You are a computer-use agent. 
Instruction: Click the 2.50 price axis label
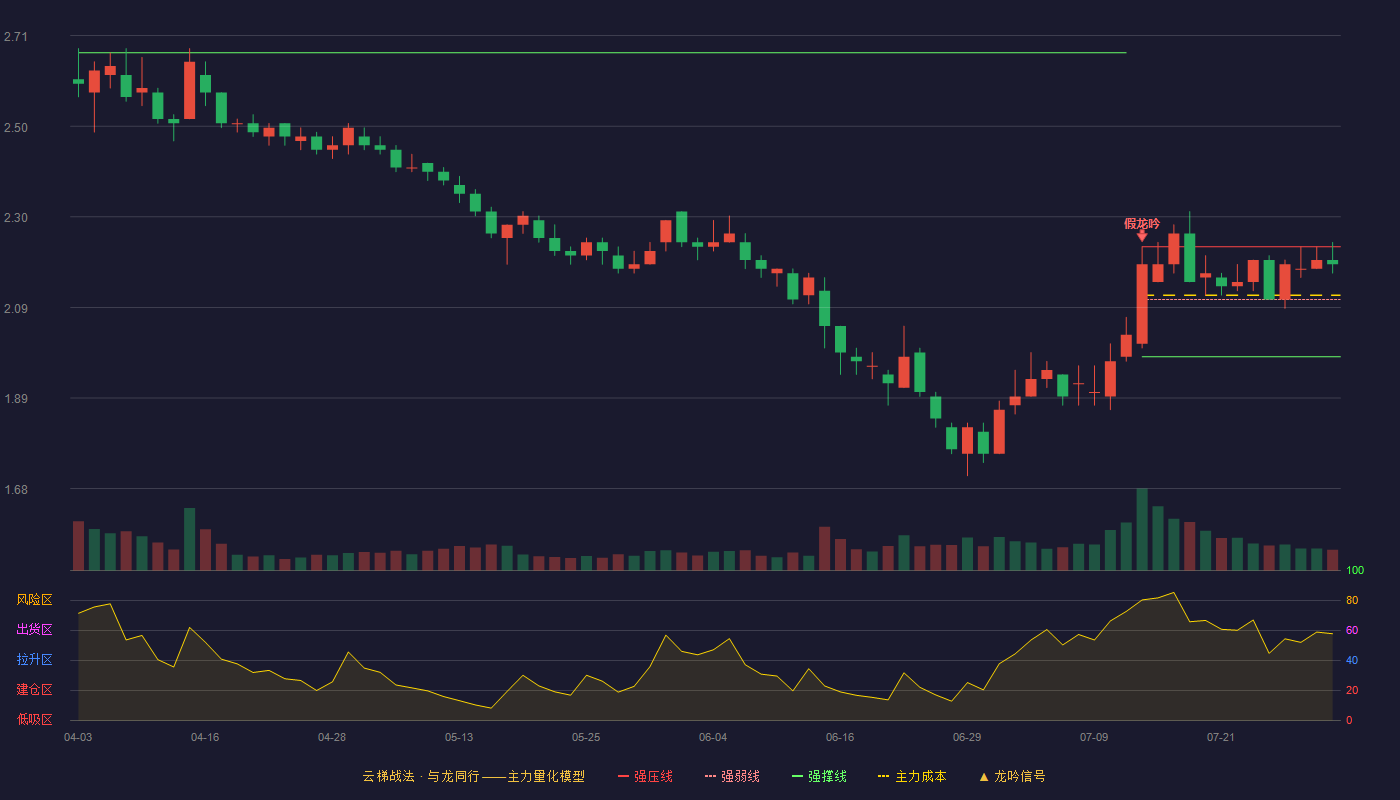pos(16,128)
